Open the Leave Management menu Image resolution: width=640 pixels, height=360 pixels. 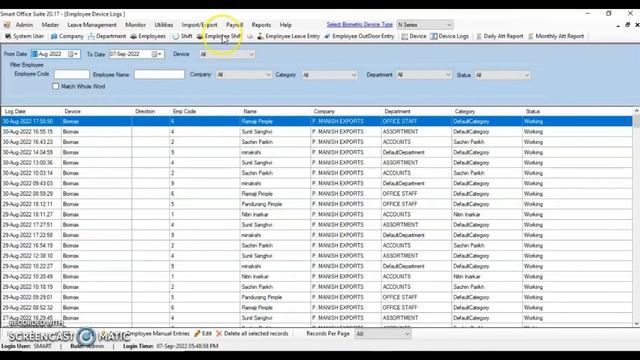(92, 25)
